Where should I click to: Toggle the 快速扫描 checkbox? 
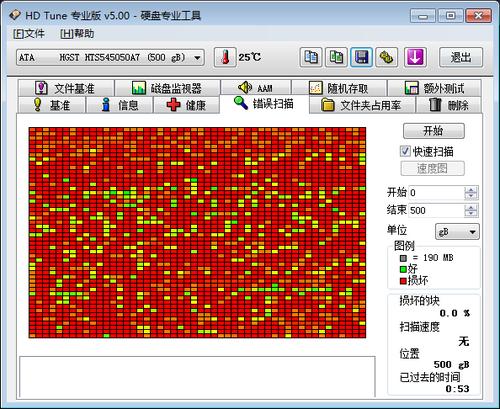[405, 151]
